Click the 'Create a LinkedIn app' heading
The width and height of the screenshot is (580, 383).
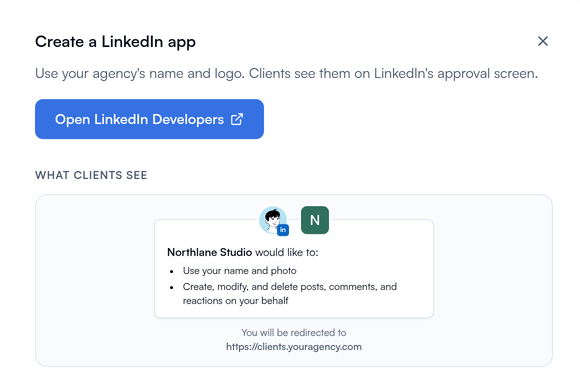coord(115,42)
